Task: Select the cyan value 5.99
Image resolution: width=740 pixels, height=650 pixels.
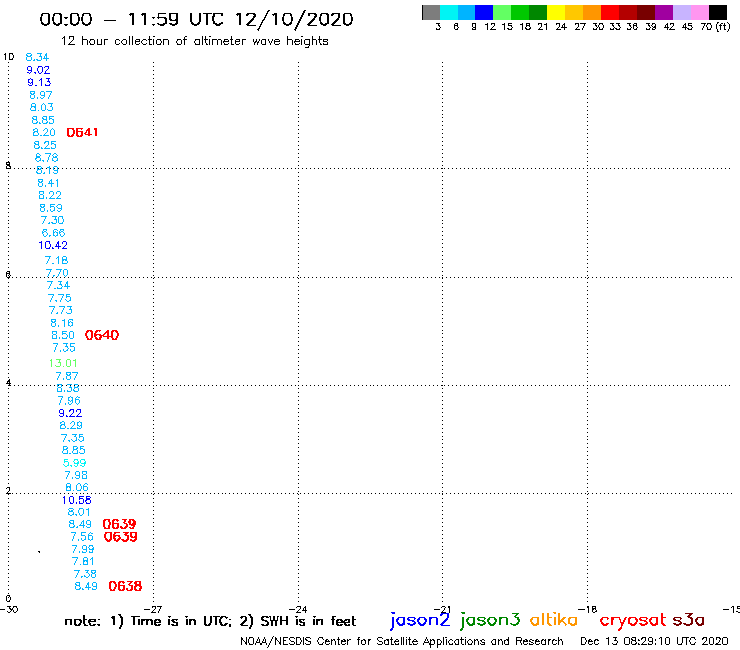Action: (x=75, y=463)
